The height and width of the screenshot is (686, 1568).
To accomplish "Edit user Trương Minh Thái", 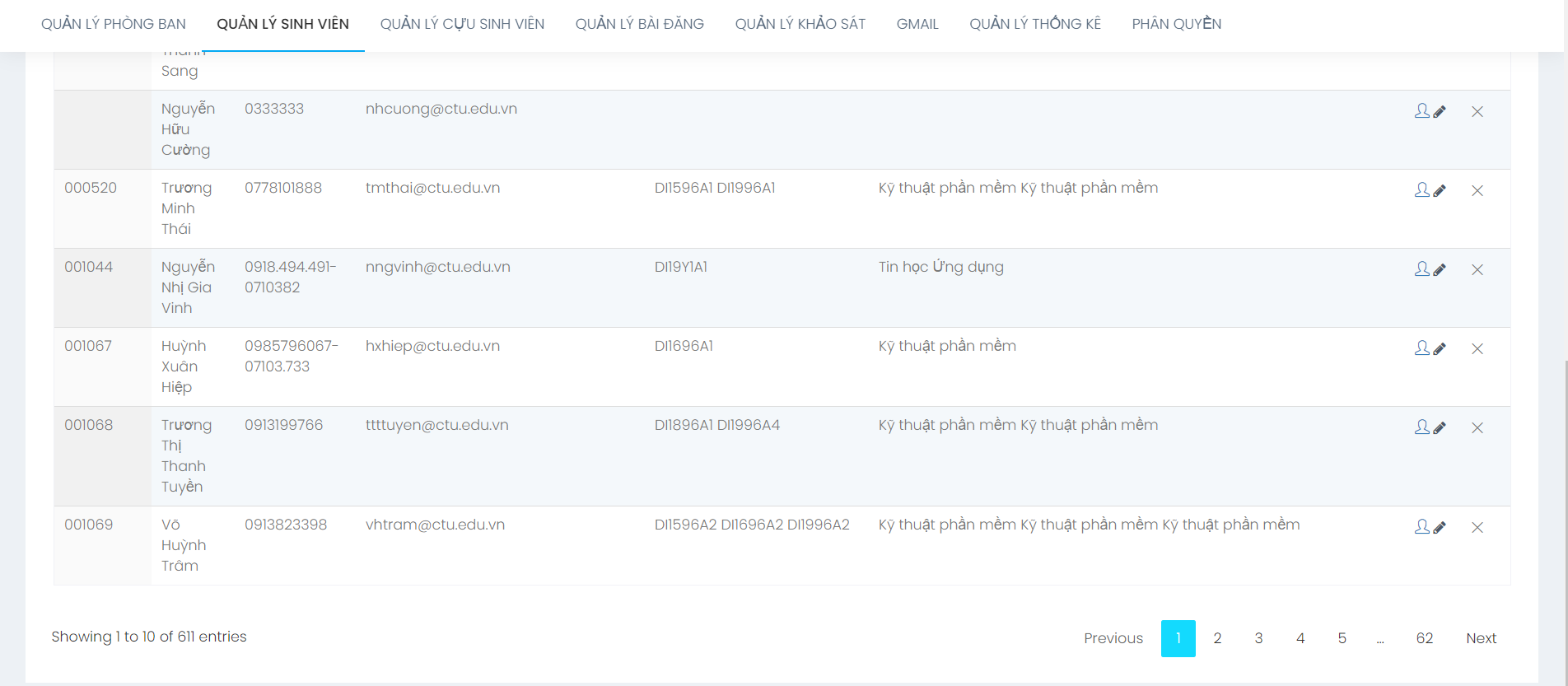I will [x=1430, y=190].
